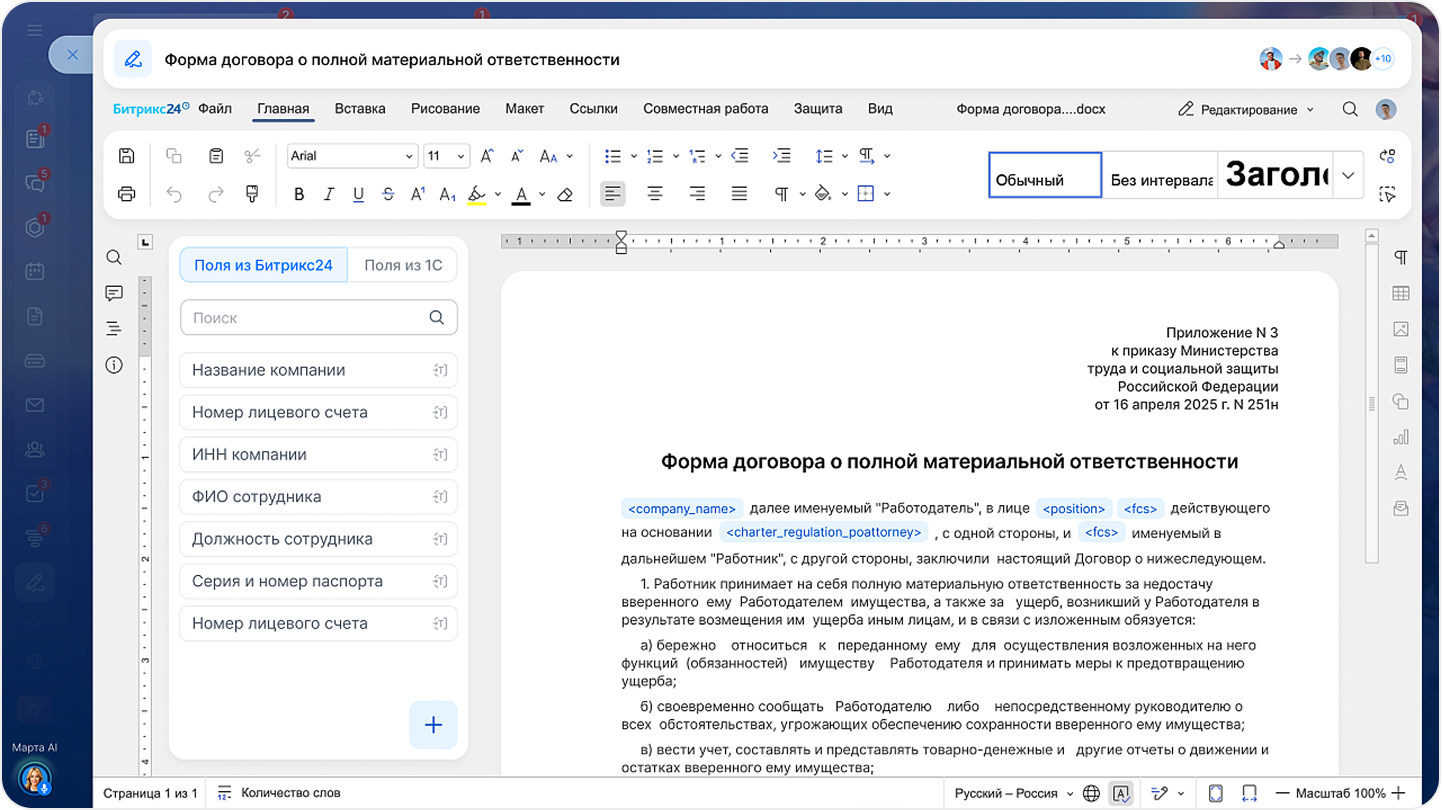Open the font size dropdown
This screenshot has width=1442, height=810.
click(x=446, y=156)
